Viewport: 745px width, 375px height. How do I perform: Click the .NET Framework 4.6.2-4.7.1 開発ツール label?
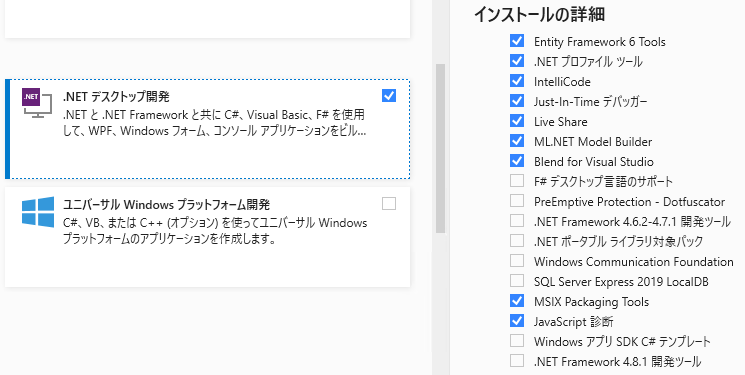(632, 221)
